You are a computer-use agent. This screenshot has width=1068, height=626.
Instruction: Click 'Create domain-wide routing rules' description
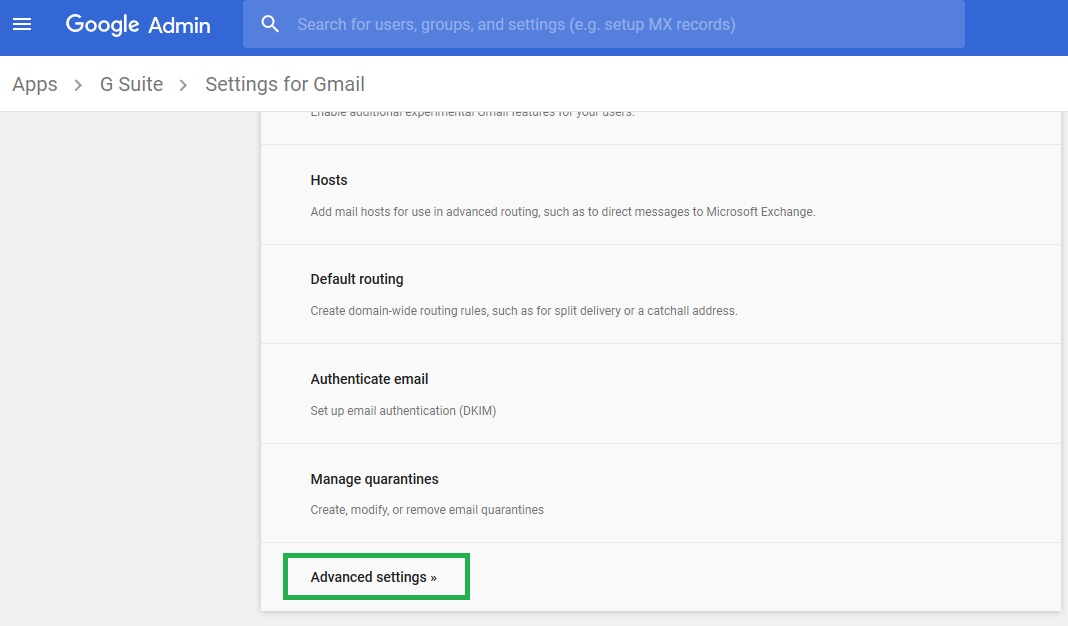coord(524,311)
